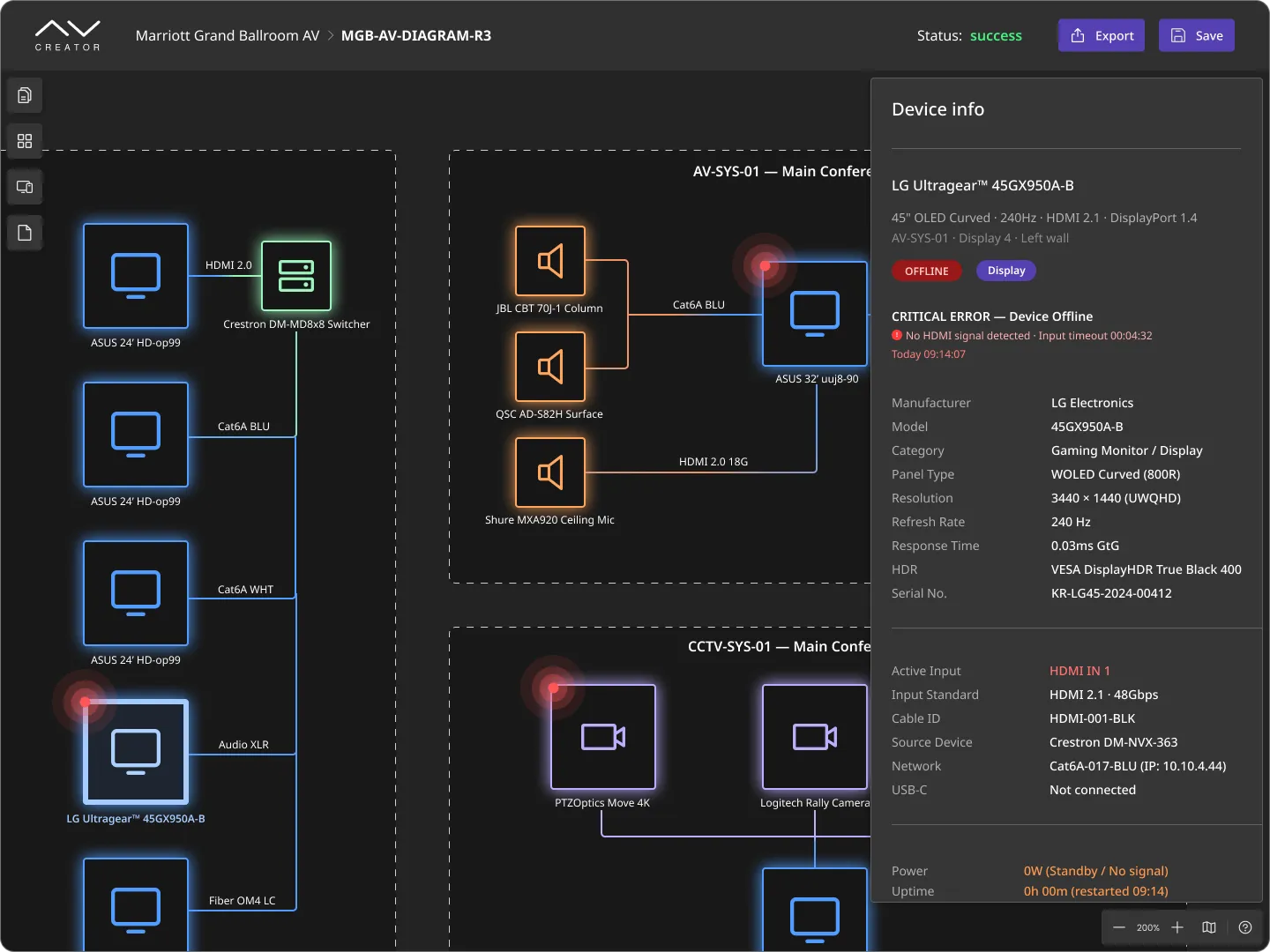
Task: Click the 240 Hz refresh rate value
Action: [1071, 522]
